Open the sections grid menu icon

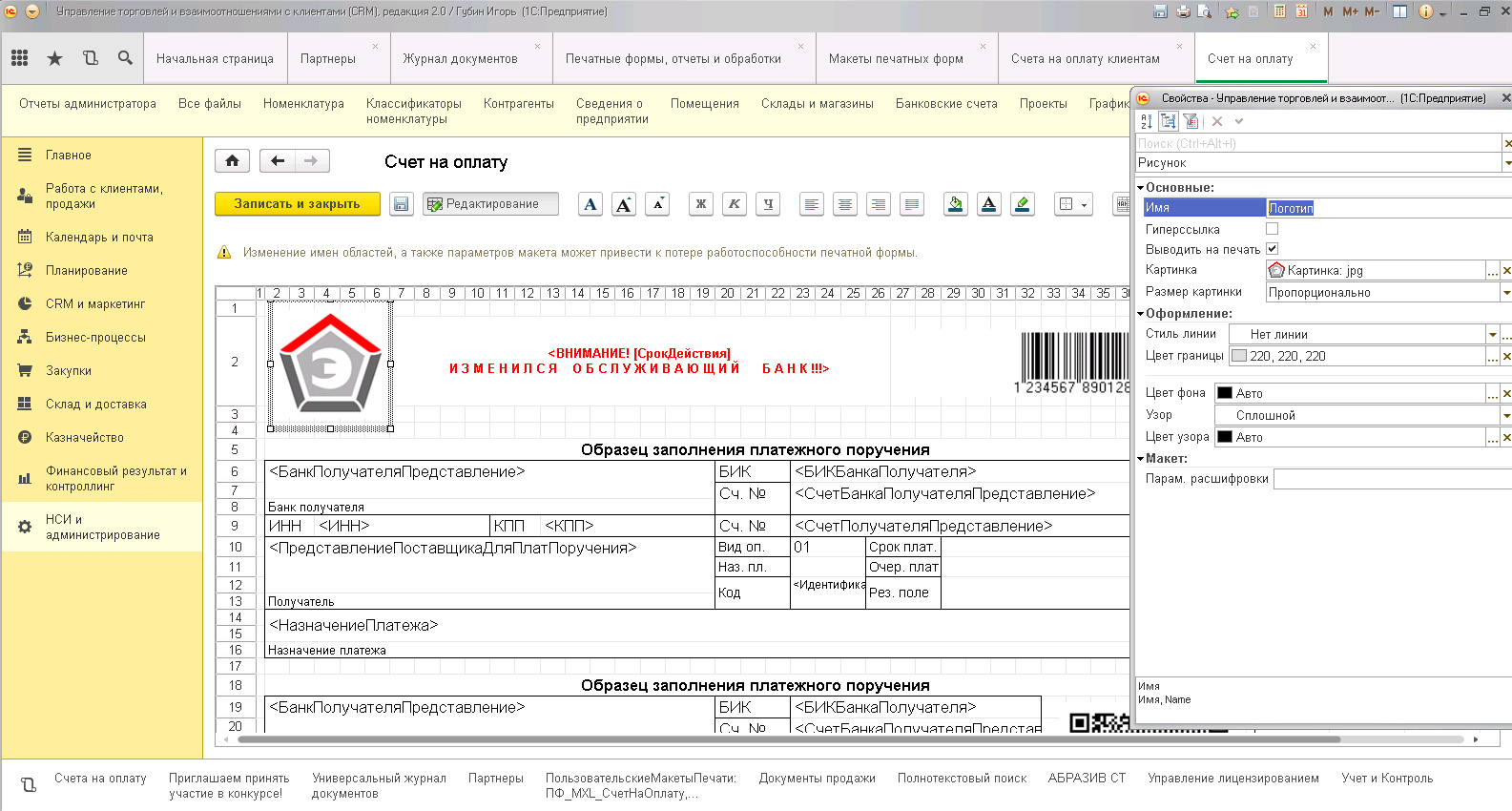pyautogui.click(x=19, y=58)
